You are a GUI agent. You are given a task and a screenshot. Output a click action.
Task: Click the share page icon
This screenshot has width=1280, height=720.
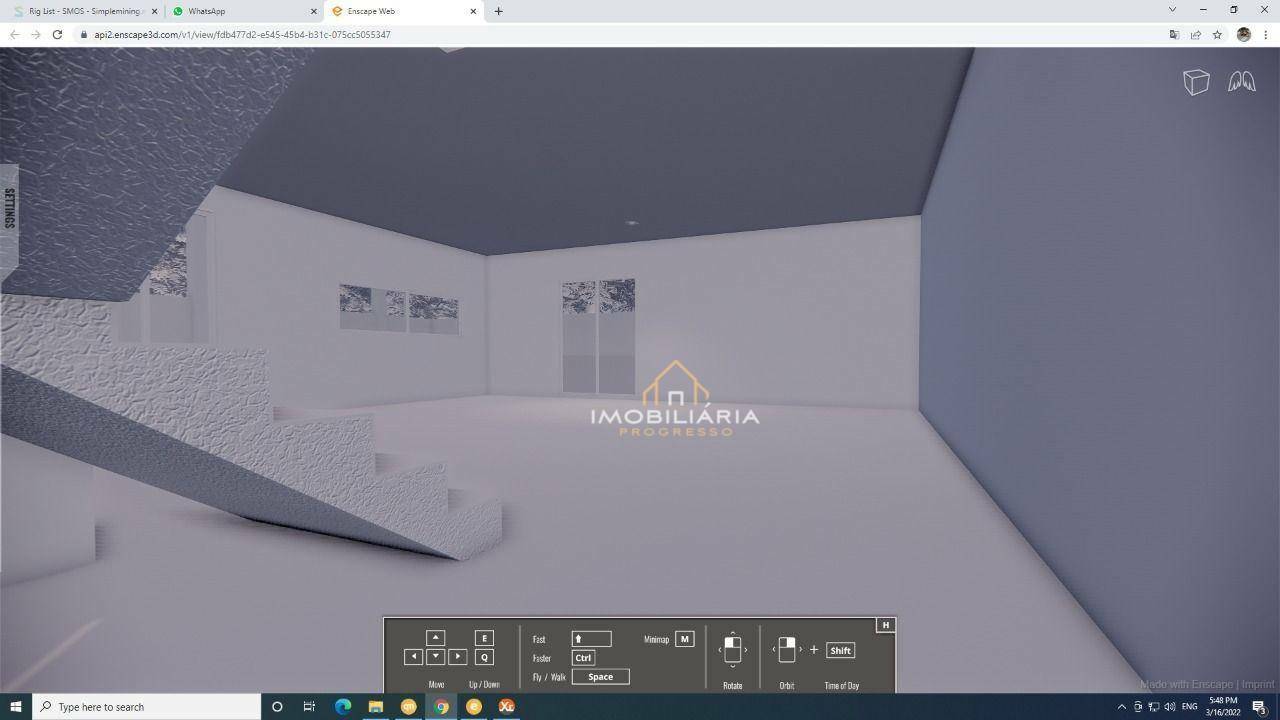click(1196, 34)
